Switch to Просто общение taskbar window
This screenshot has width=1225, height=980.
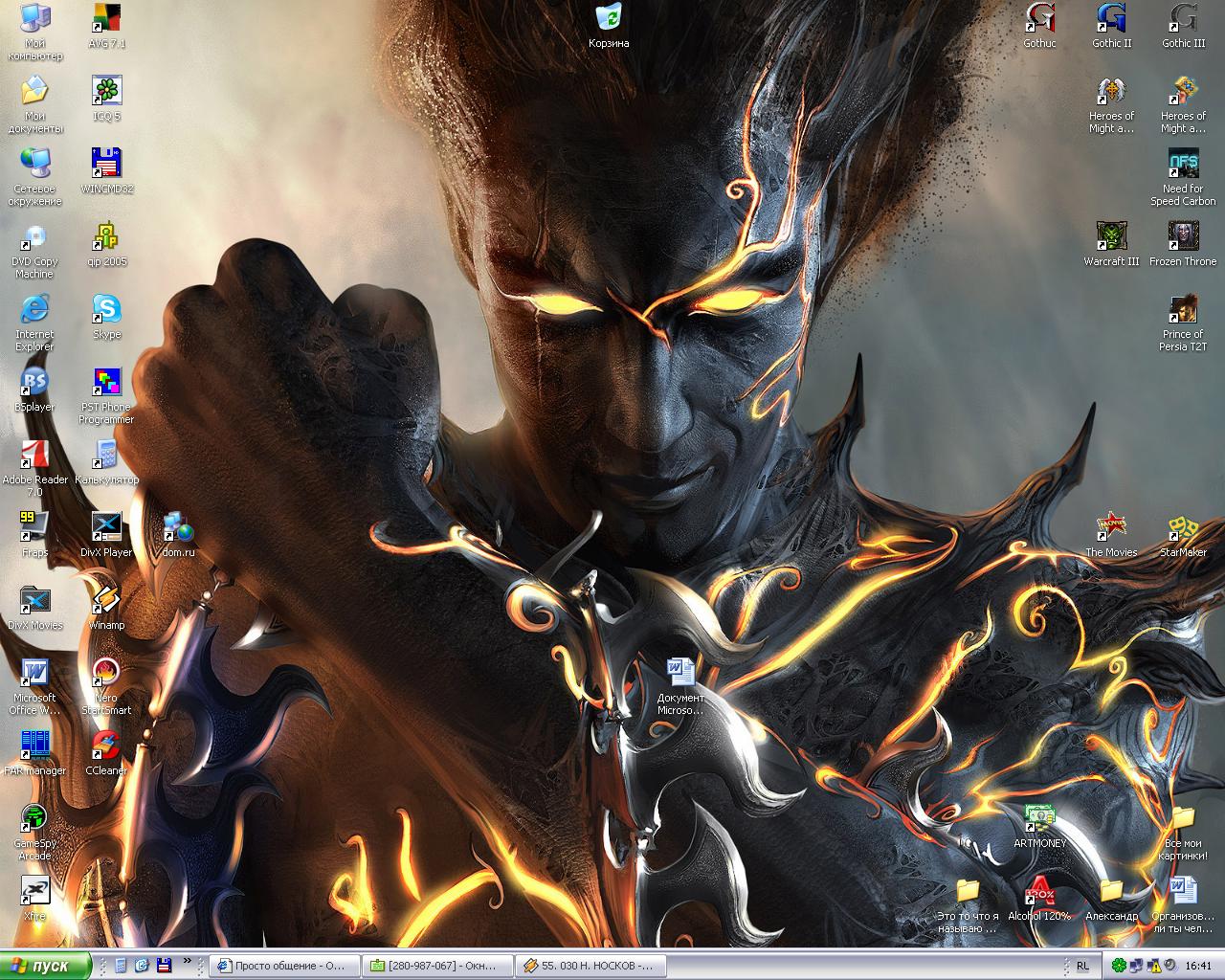pyautogui.click(x=285, y=966)
